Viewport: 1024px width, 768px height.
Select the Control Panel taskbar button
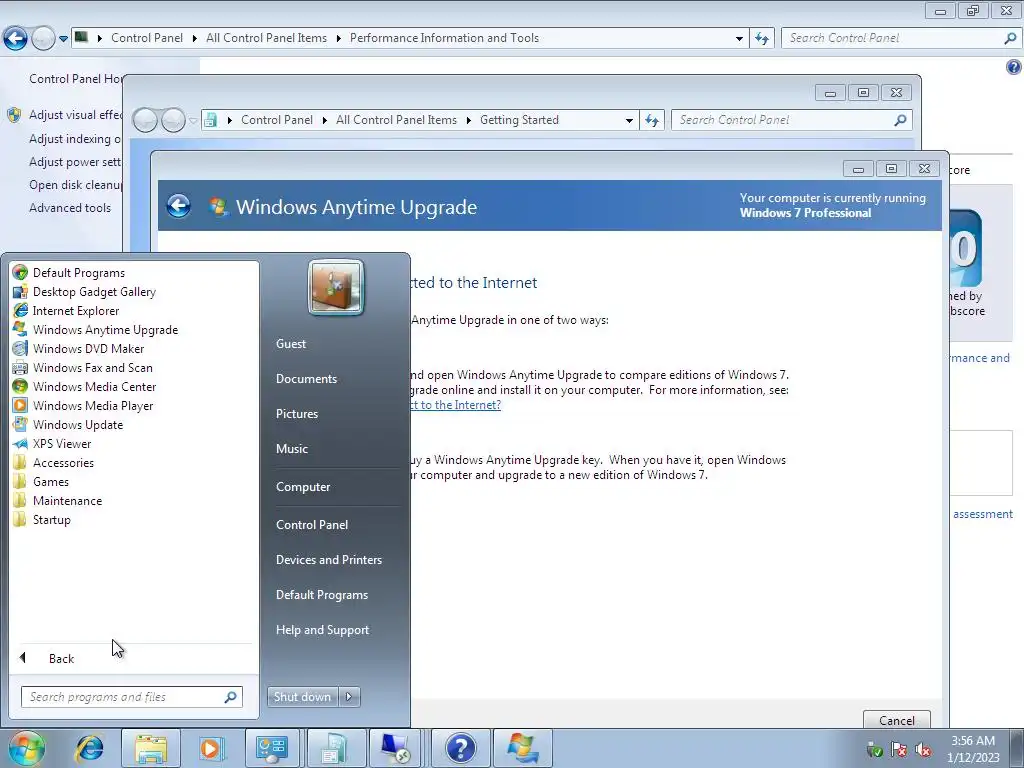[272, 748]
